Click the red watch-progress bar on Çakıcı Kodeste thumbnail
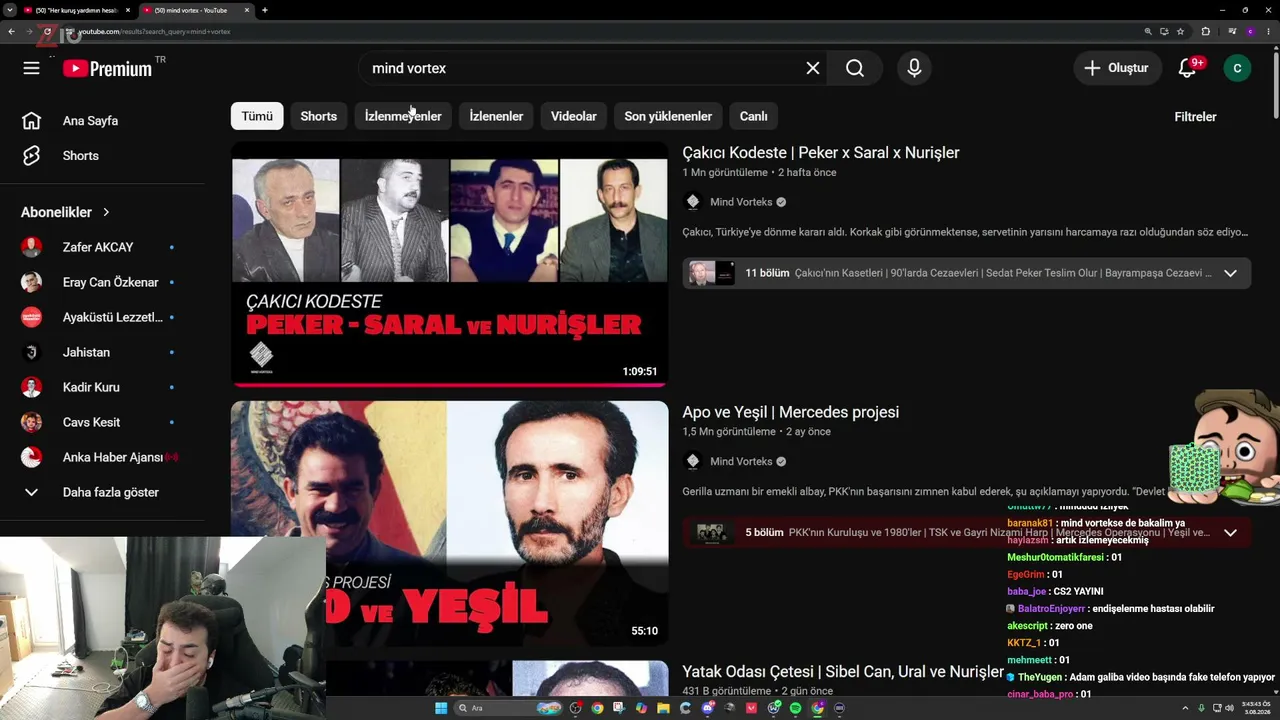 coord(449,384)
